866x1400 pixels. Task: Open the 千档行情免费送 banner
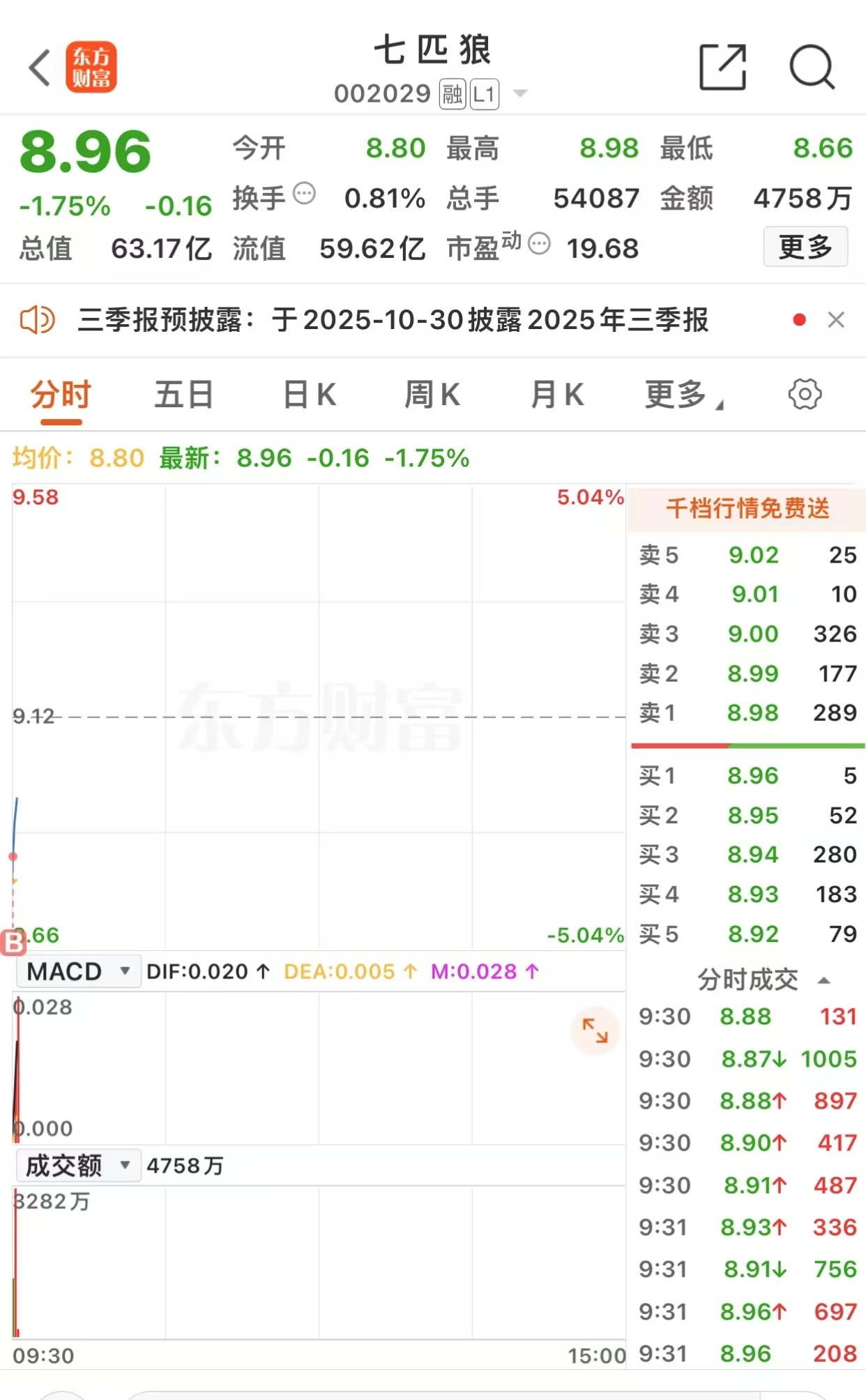coord(747,508)
